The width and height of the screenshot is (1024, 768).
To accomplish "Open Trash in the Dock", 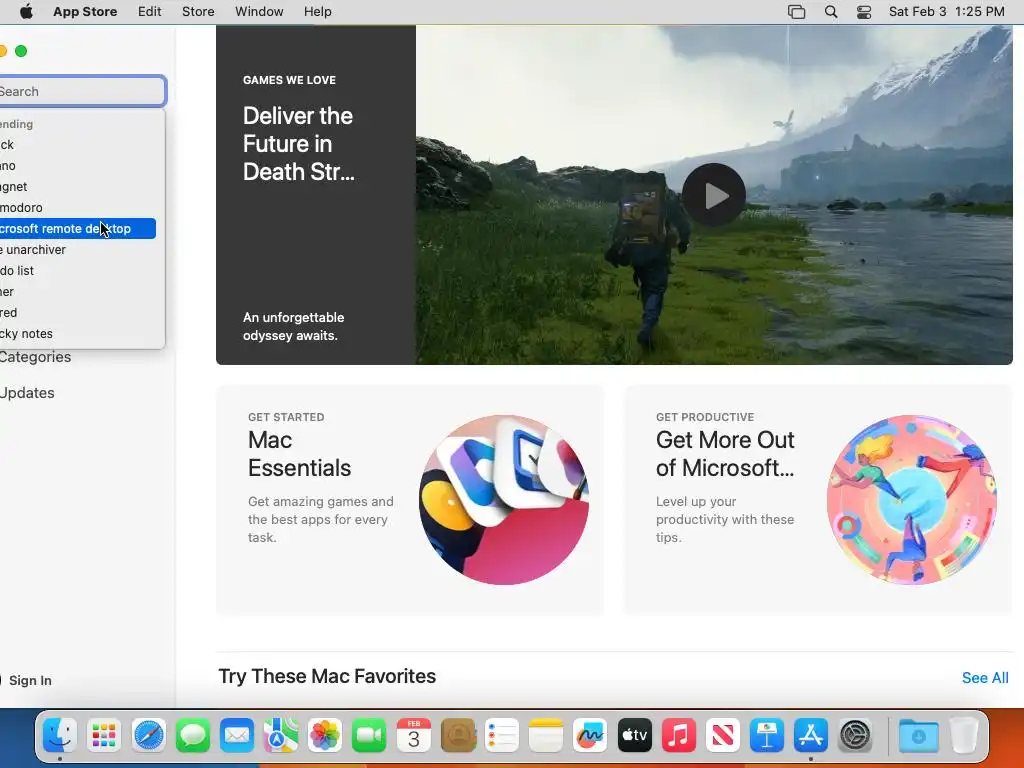I will tap(964, 736).
